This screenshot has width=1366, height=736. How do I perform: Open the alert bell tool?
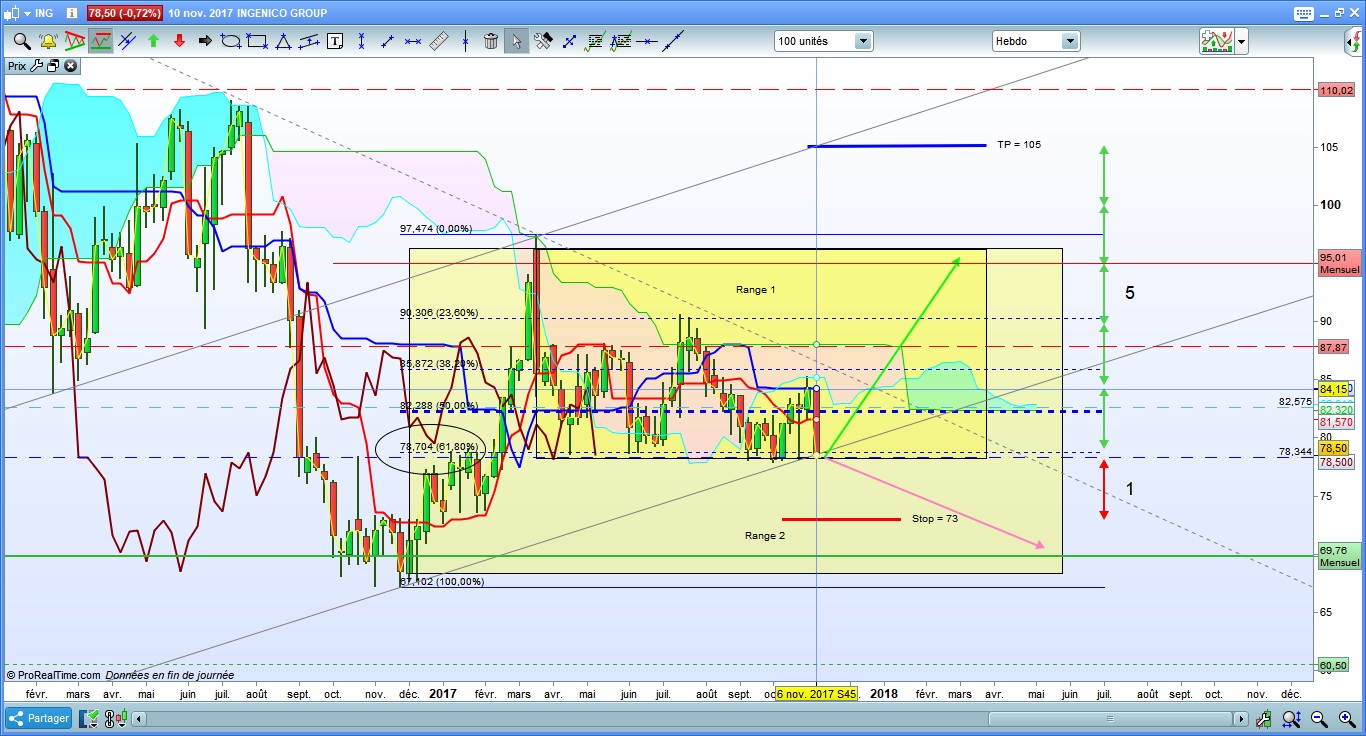[x=47, y=41]
